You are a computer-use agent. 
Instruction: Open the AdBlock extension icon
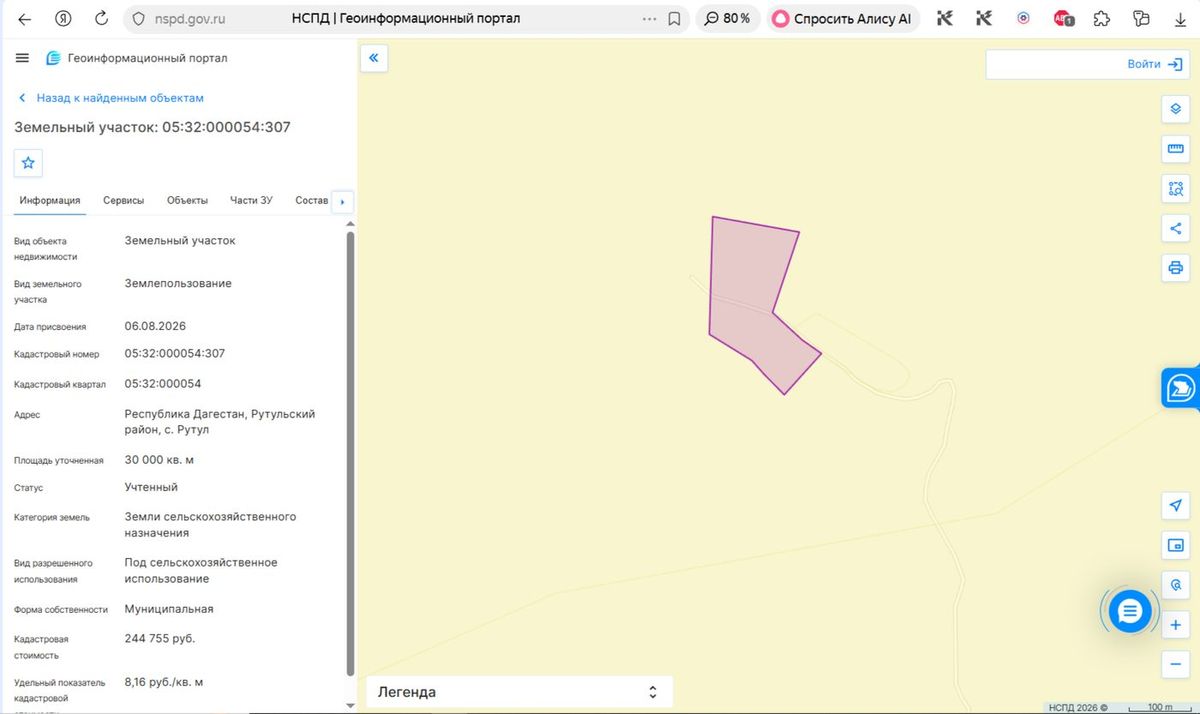coord(1063,18)
